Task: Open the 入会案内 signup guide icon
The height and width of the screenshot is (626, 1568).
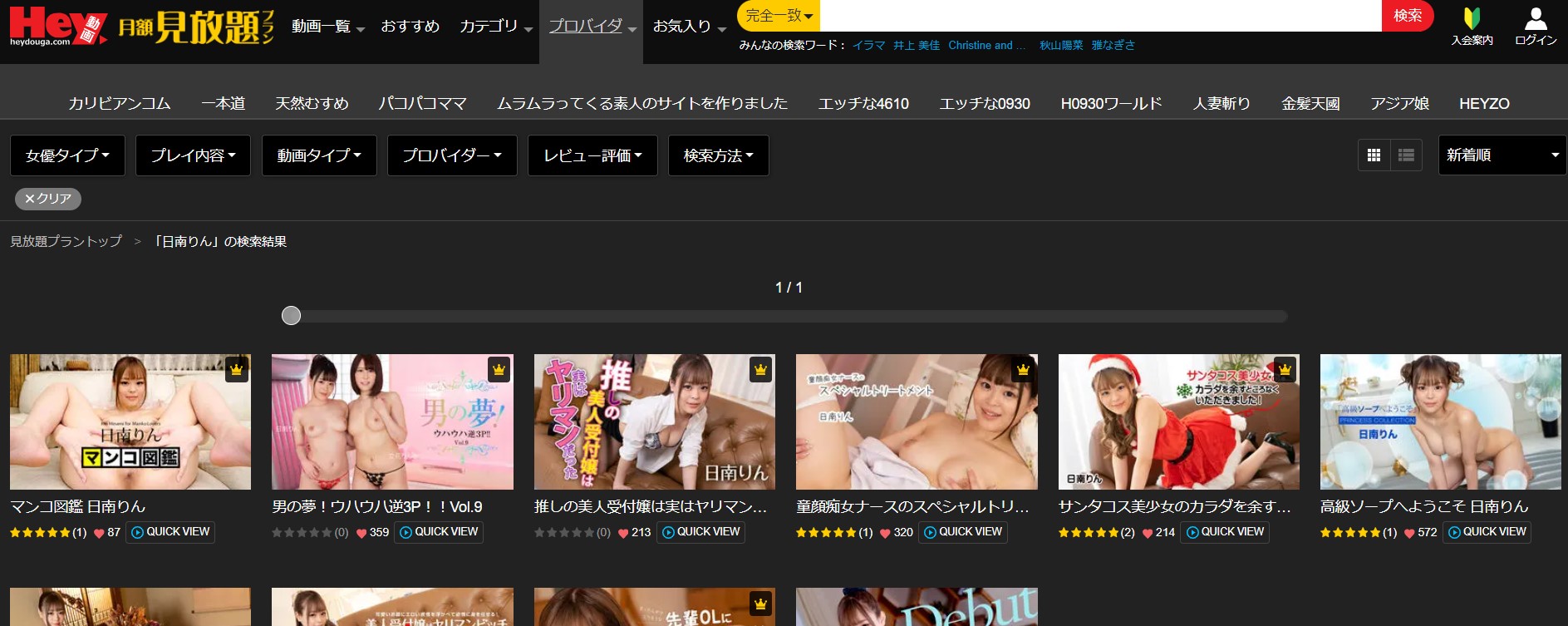Action: click(1472, 26)
